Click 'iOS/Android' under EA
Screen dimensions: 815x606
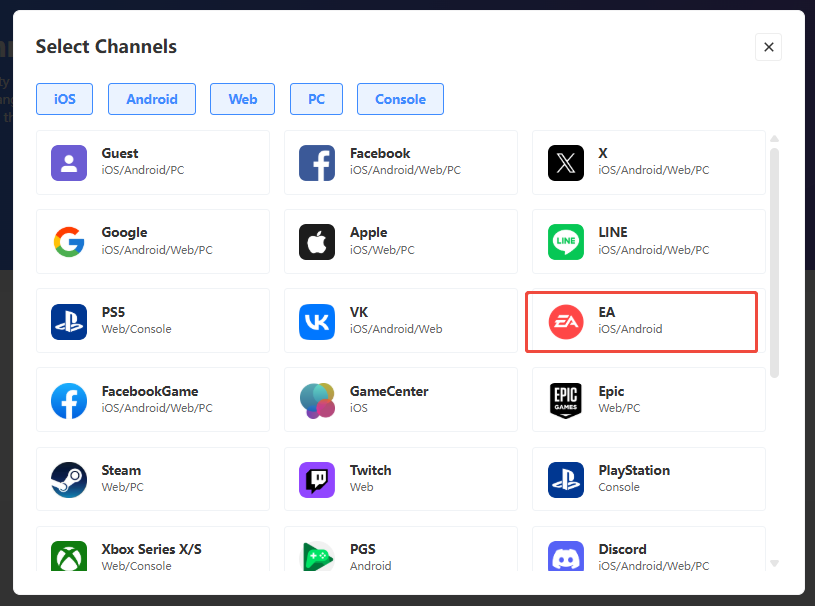(x=630, y=329)
